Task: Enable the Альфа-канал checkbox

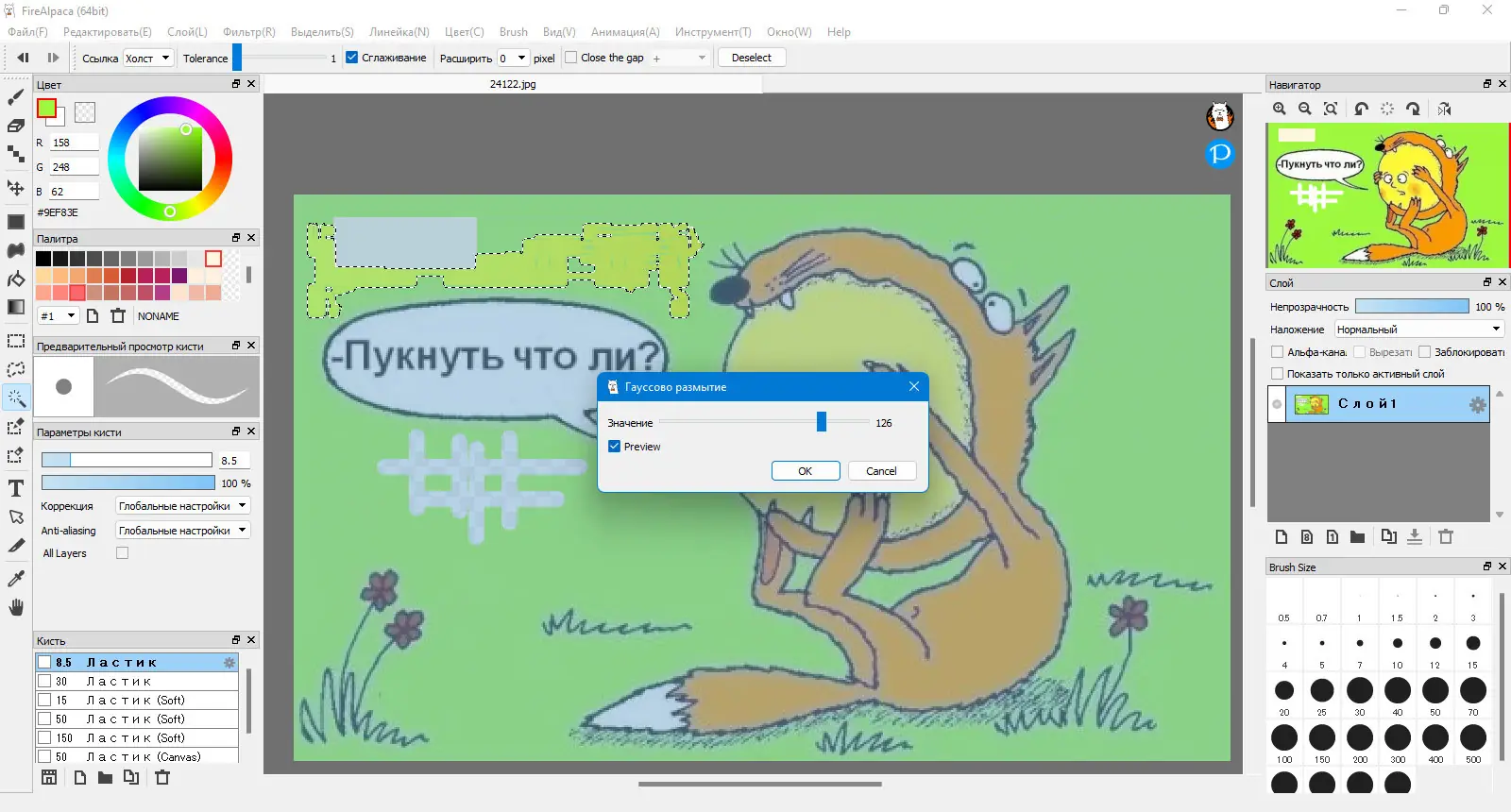Action: click(1277, 352)
